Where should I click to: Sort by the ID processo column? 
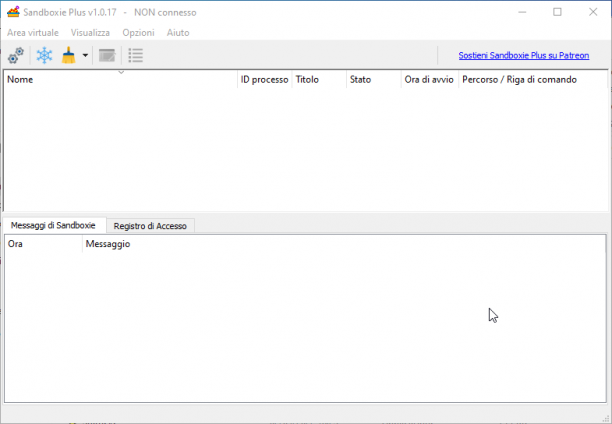click(265, 80)
